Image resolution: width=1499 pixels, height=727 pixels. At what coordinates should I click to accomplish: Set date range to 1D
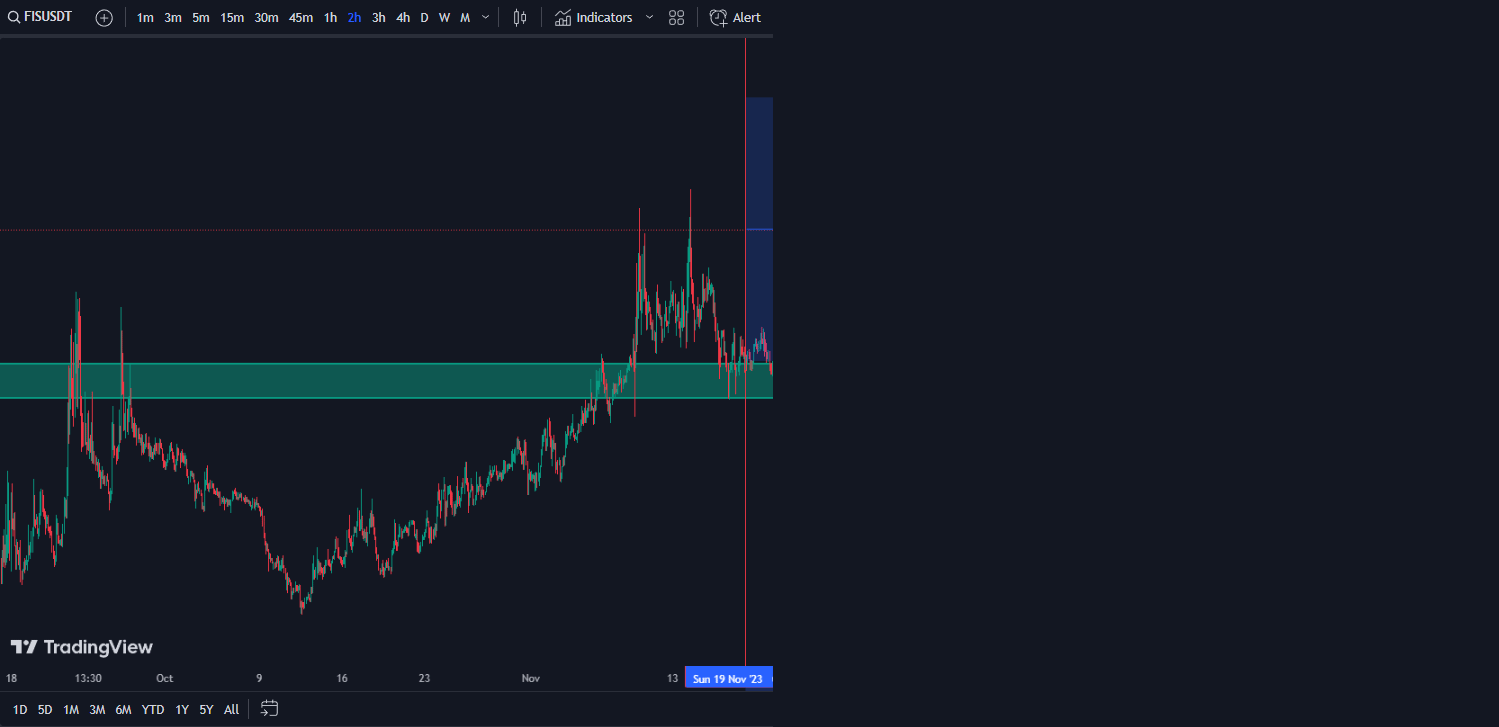point(20,710)
